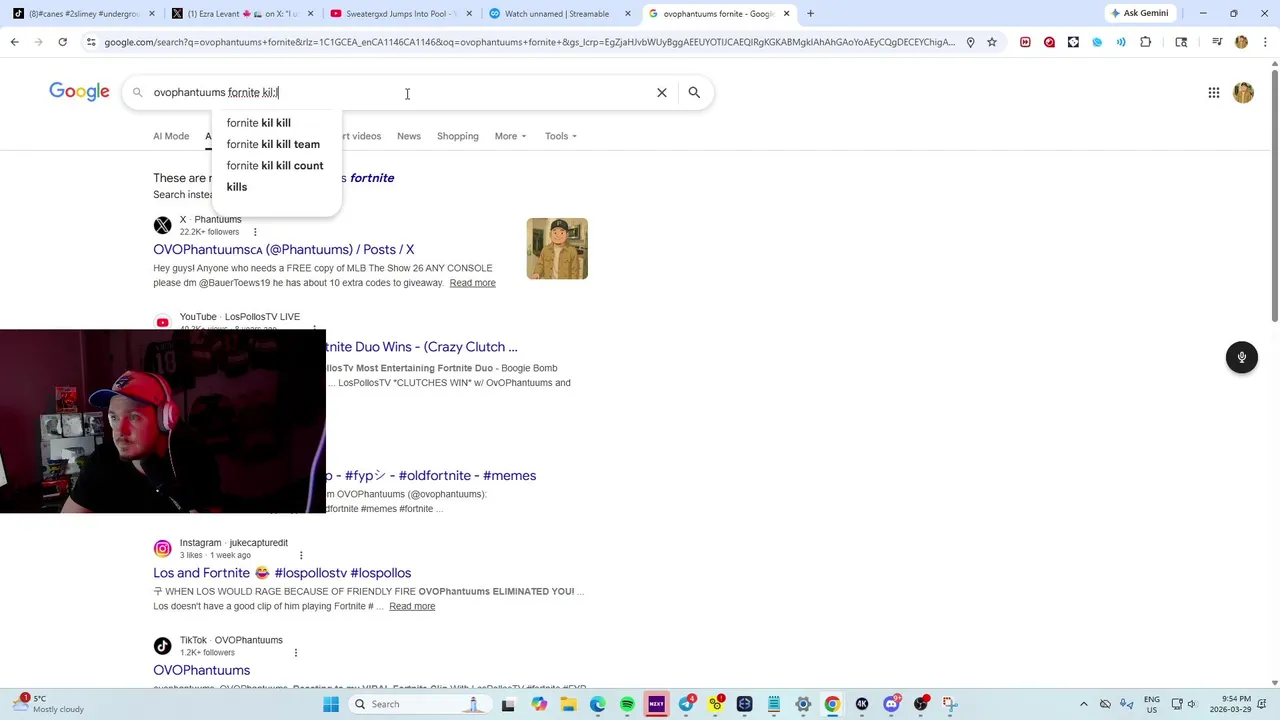Open Windows Start menu
1280x720 pixels.
click(331, 704)
